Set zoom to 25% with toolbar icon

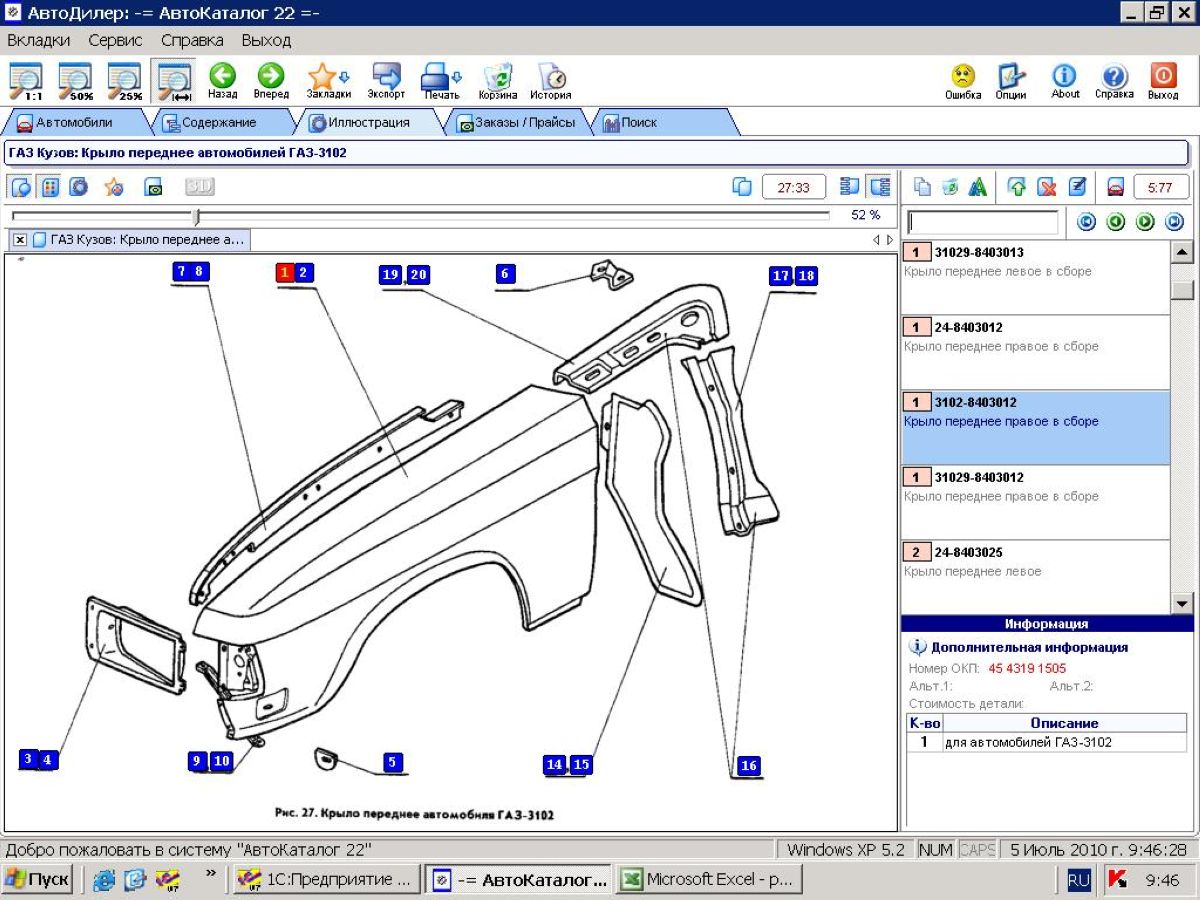click(x=124, y=82)
